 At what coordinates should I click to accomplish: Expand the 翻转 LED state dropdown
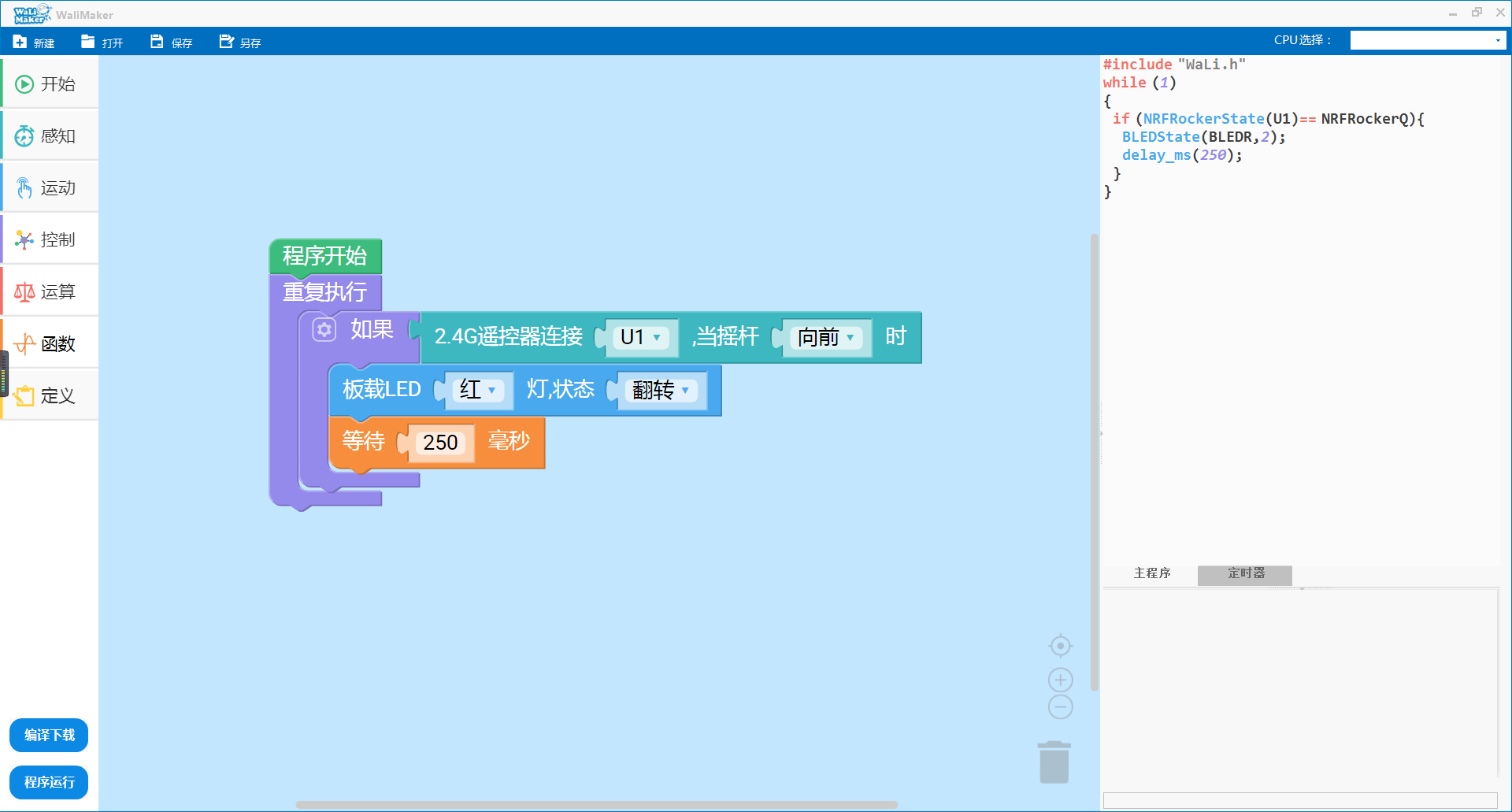coord(661,390)
